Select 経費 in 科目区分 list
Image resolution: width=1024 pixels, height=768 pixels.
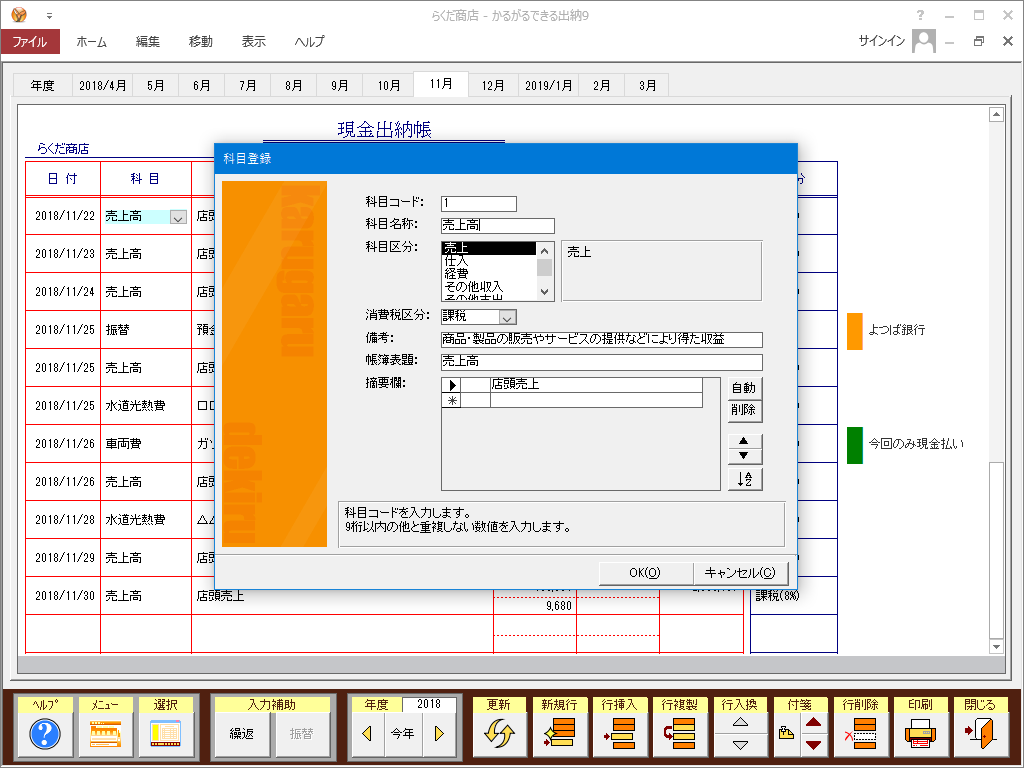[x=488, y=274]
